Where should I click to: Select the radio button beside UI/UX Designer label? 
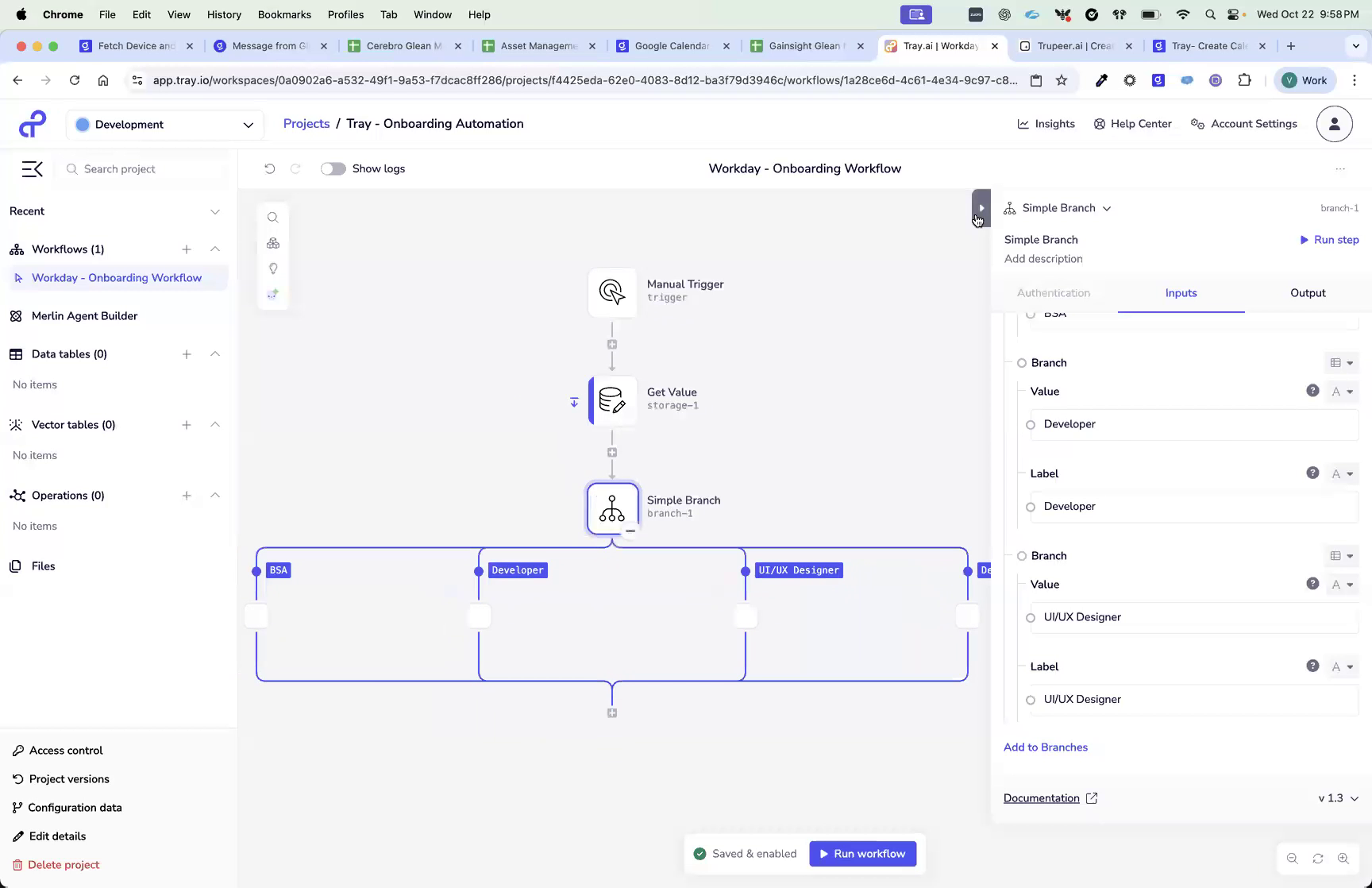click(1031, 700)
